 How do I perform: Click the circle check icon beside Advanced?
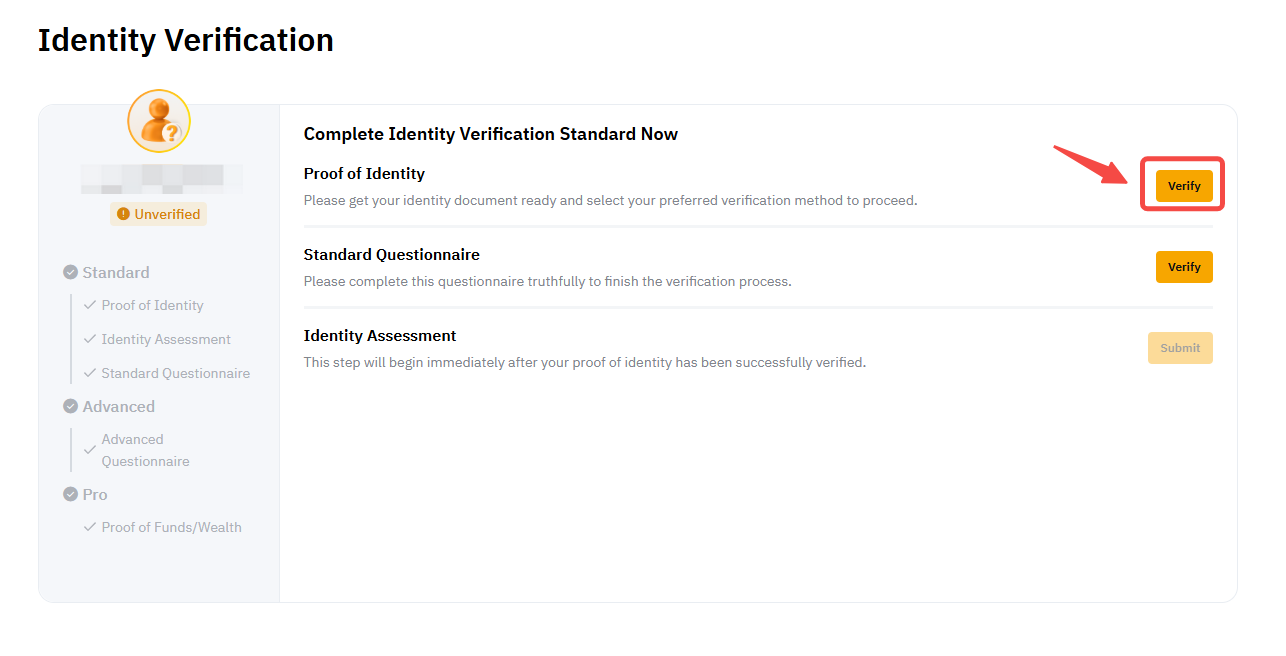click(x=71, y=406)
